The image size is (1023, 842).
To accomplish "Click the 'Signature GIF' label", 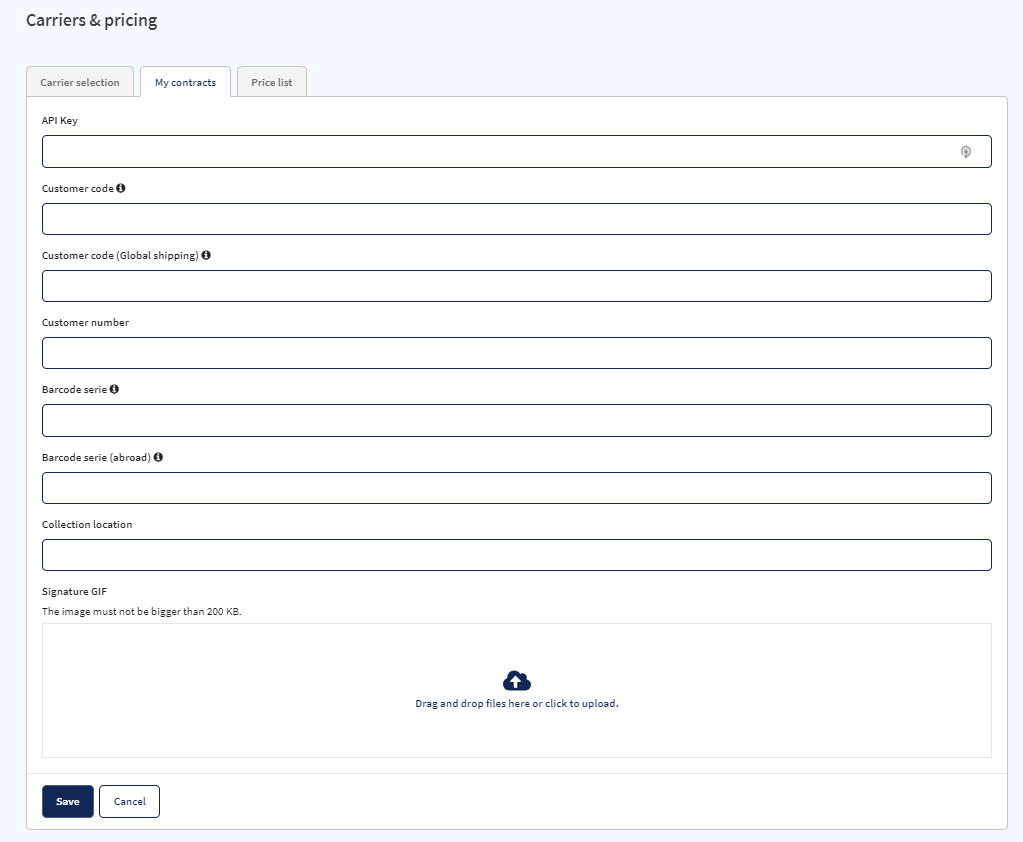I will click(x=74, y=592).
